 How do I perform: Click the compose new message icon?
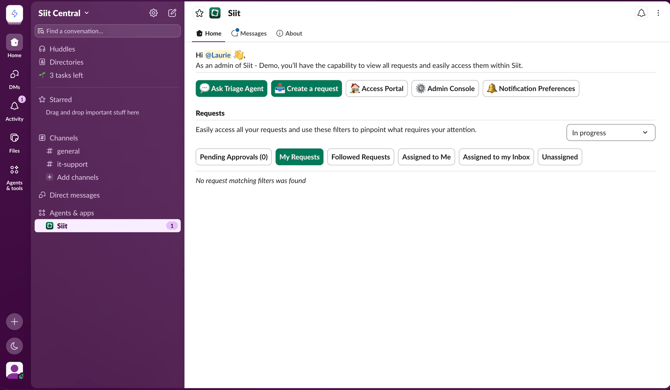[172, 13]
